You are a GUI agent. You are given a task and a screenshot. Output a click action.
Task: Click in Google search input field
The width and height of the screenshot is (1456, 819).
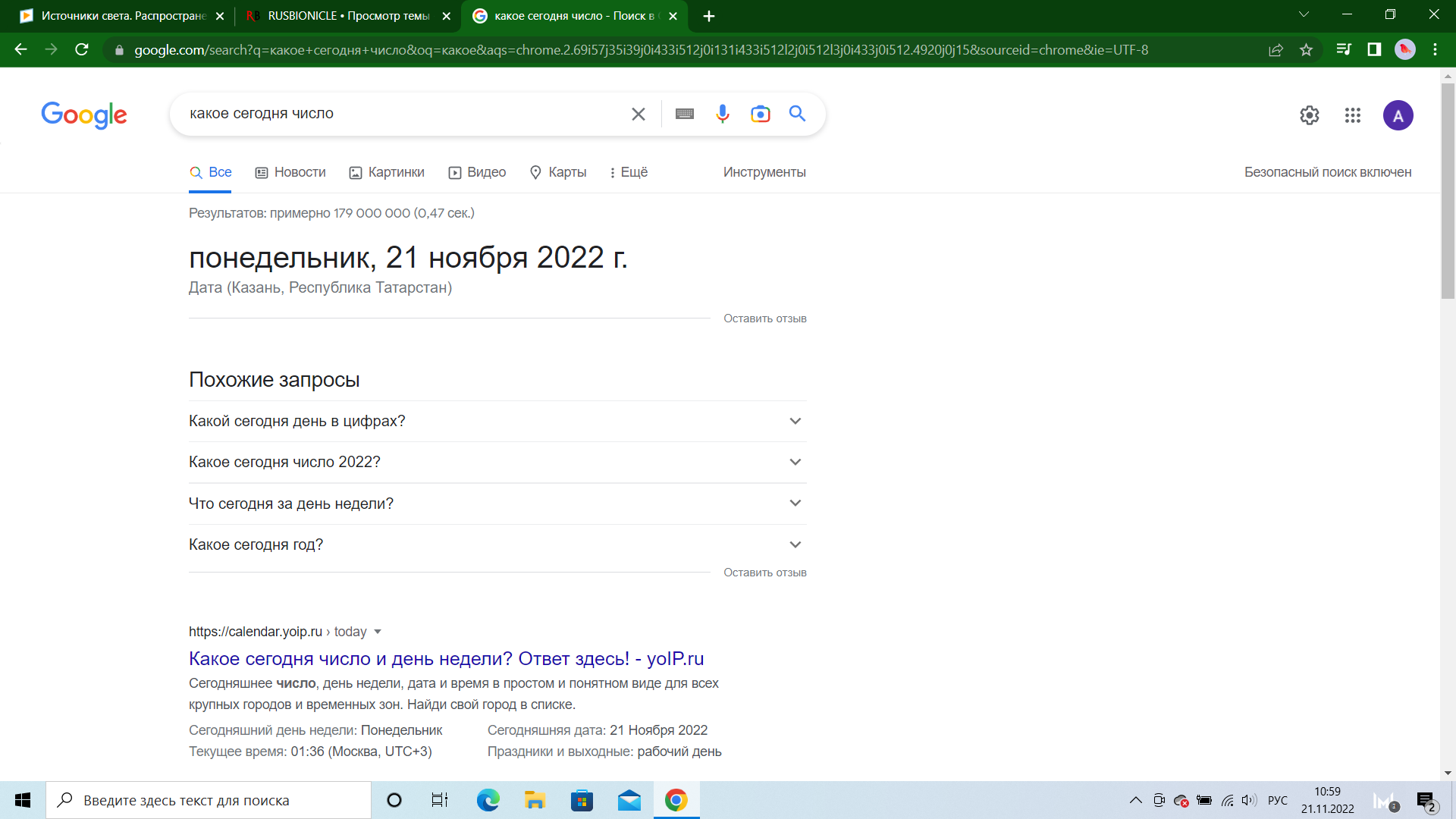tap(402, 114)
